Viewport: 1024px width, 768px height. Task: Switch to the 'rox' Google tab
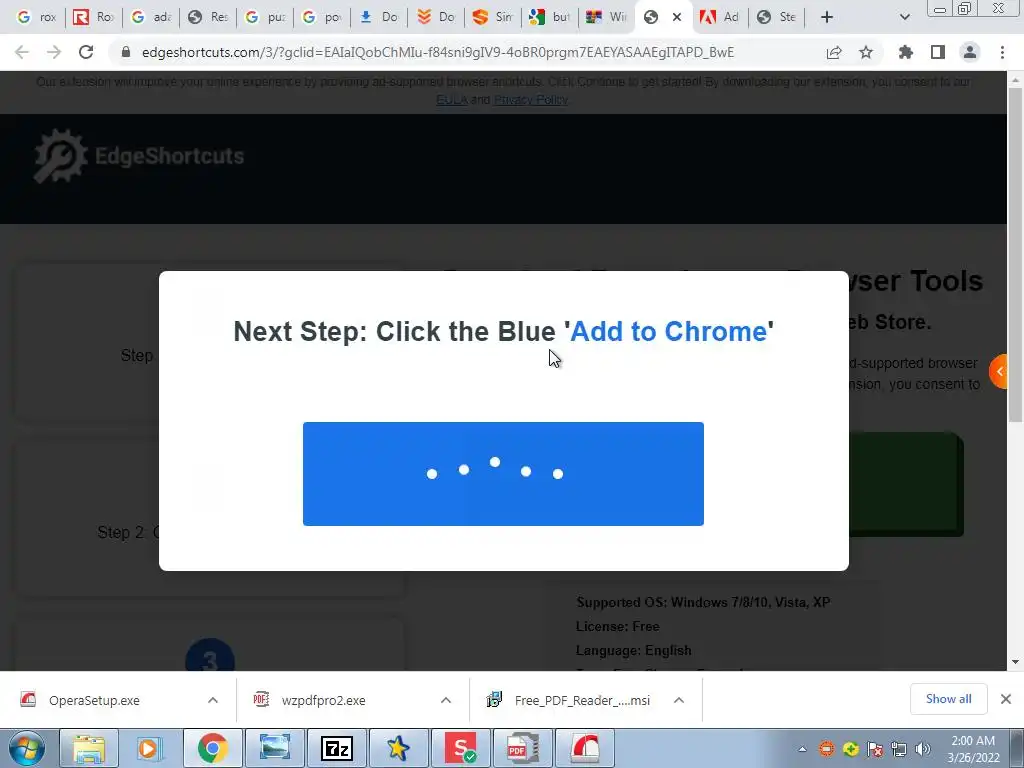click(x=37, y=17)
